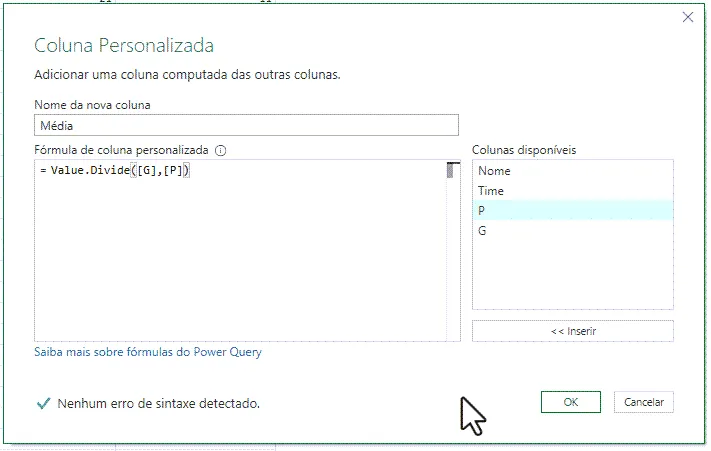
Task: Click the formula editor scrollbar thumb
Action: (450, 170)
